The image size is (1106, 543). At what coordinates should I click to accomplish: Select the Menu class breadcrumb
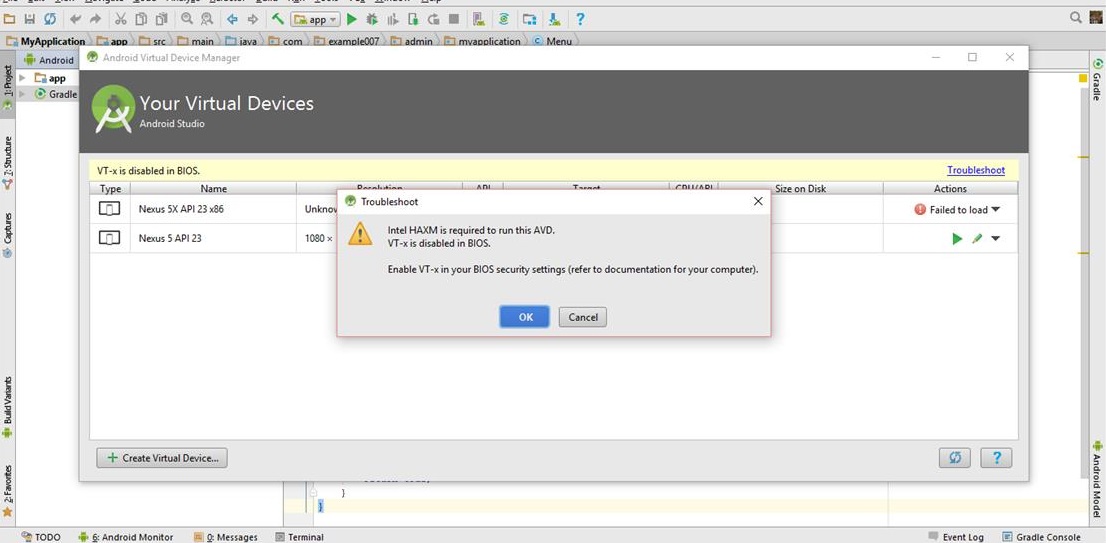click(x=552, y=42)
